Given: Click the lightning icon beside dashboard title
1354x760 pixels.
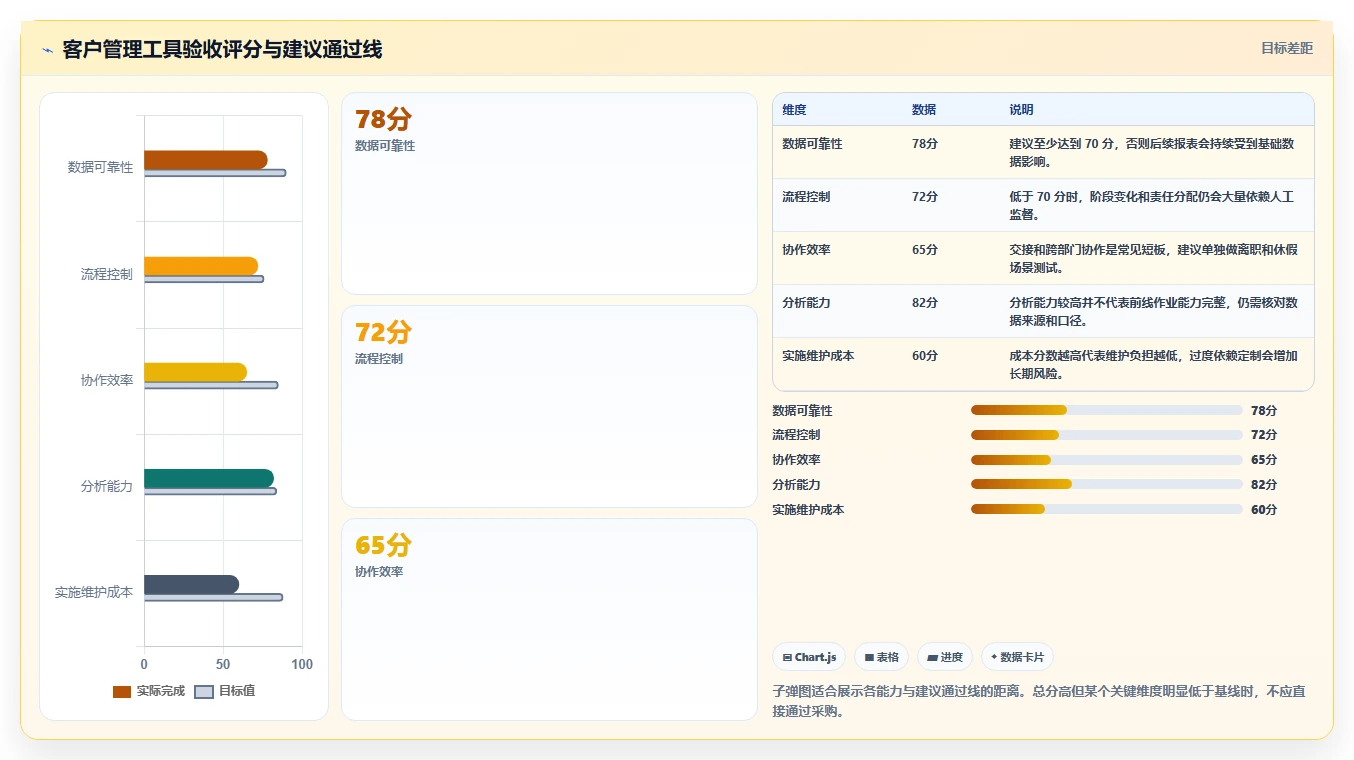Looking at the screenshot, I should [47, 50].
